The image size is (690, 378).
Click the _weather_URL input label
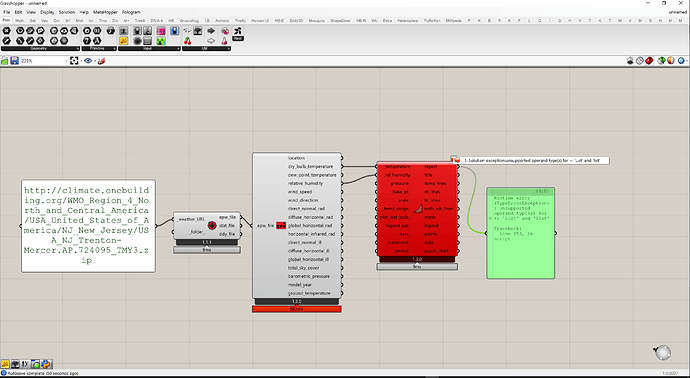click(x=191, y=219)
